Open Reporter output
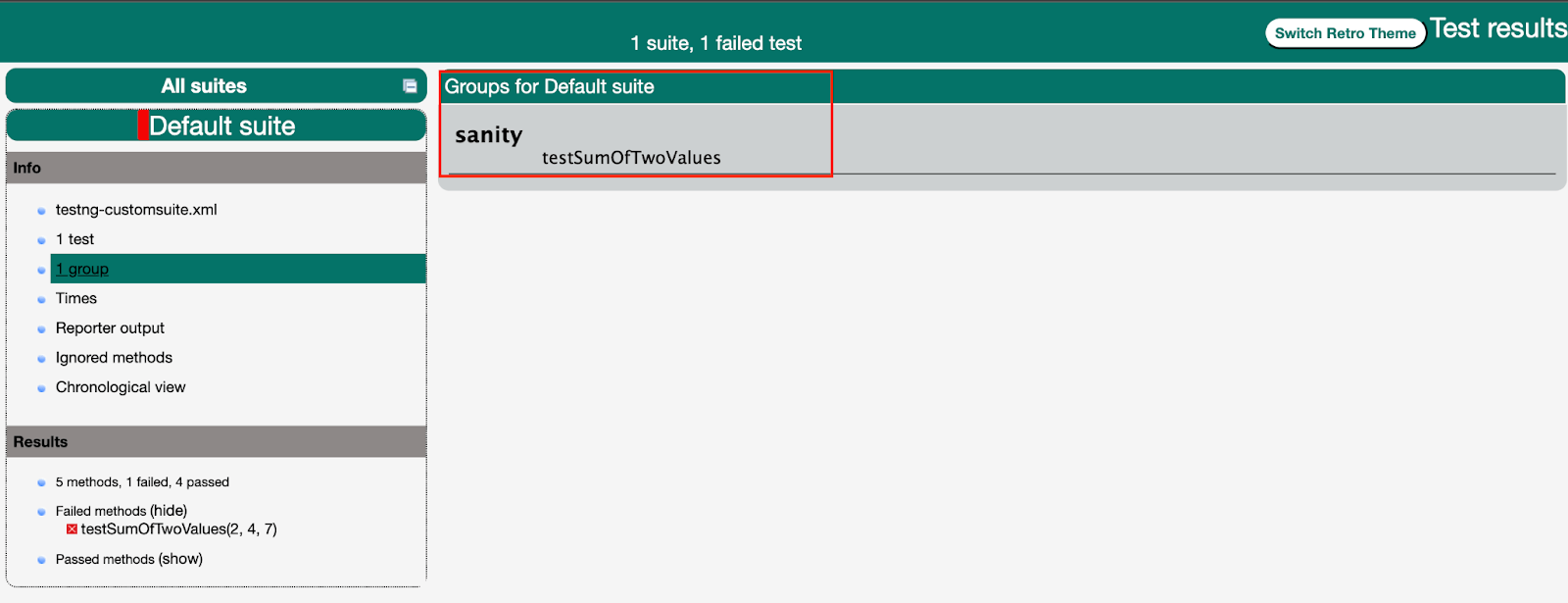1568x603 pixels. click(110, 328)
